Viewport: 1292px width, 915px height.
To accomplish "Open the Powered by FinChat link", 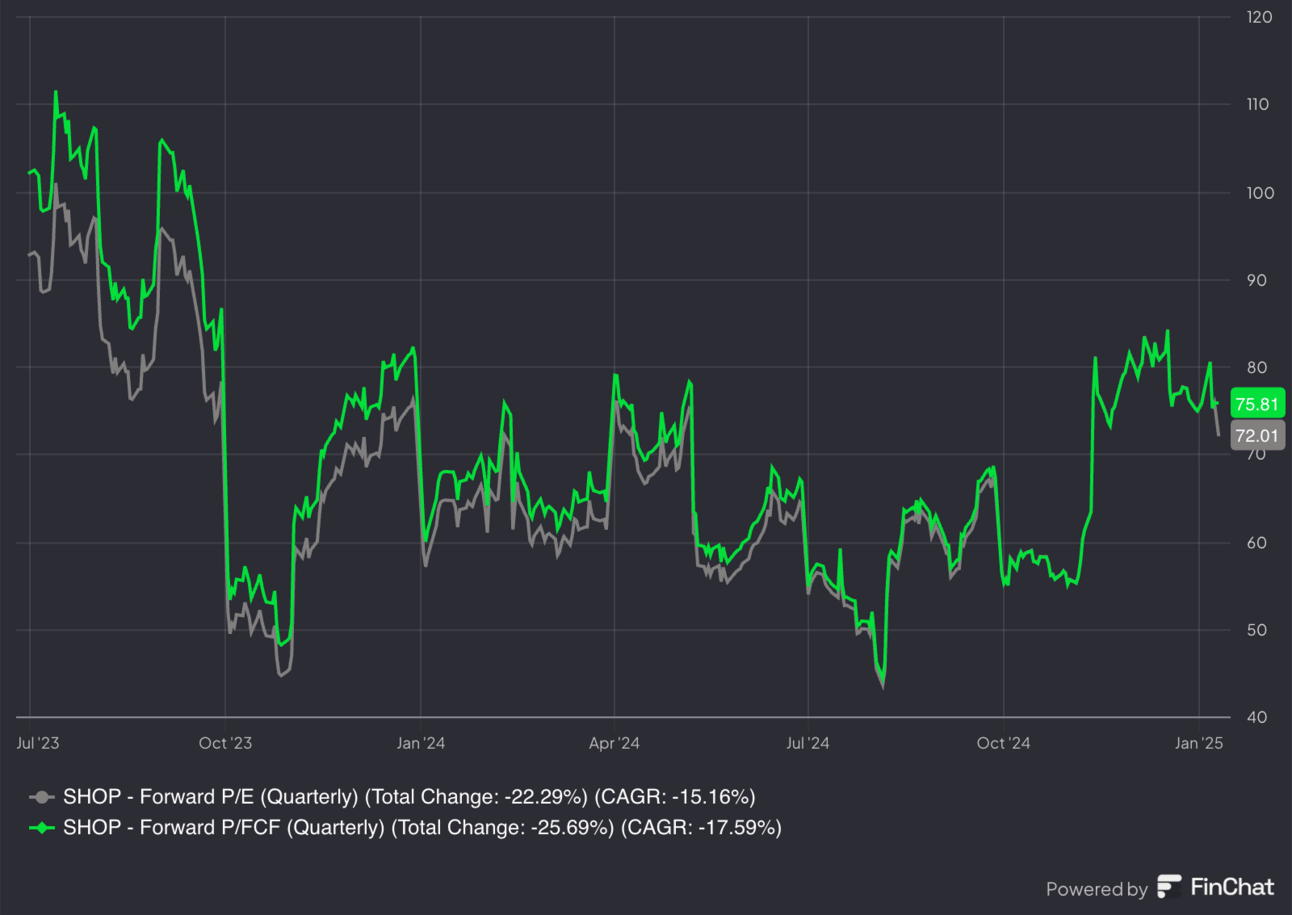I will pyautogui.click(x=1160, y=888).
